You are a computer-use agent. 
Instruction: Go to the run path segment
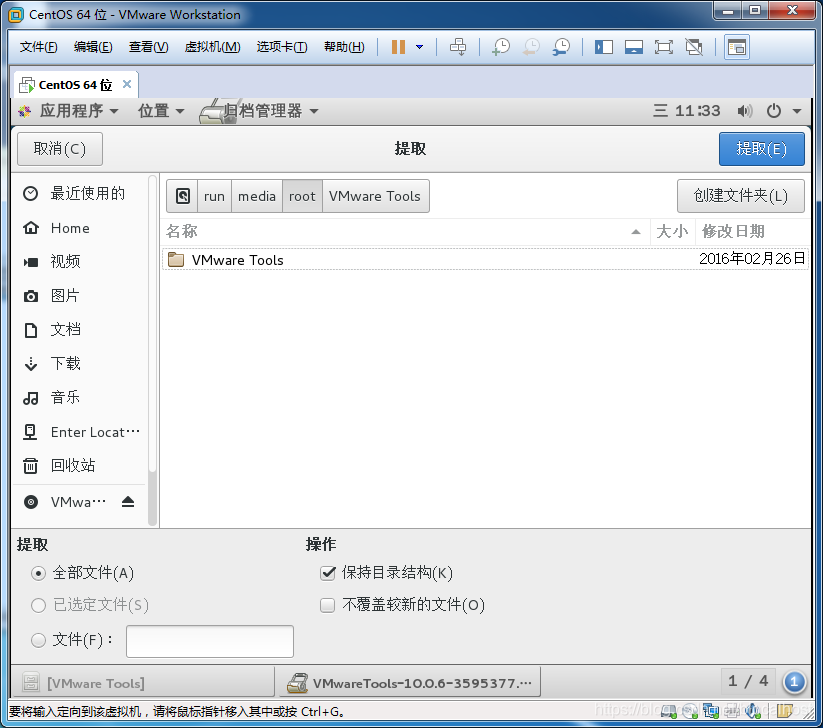tap(214, 196)
